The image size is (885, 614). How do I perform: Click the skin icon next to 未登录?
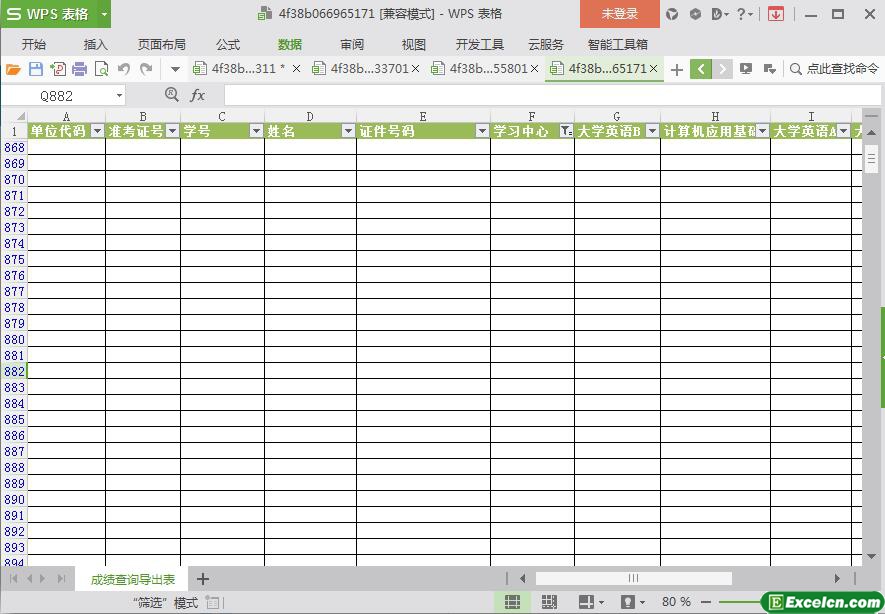tap(672, 14)
